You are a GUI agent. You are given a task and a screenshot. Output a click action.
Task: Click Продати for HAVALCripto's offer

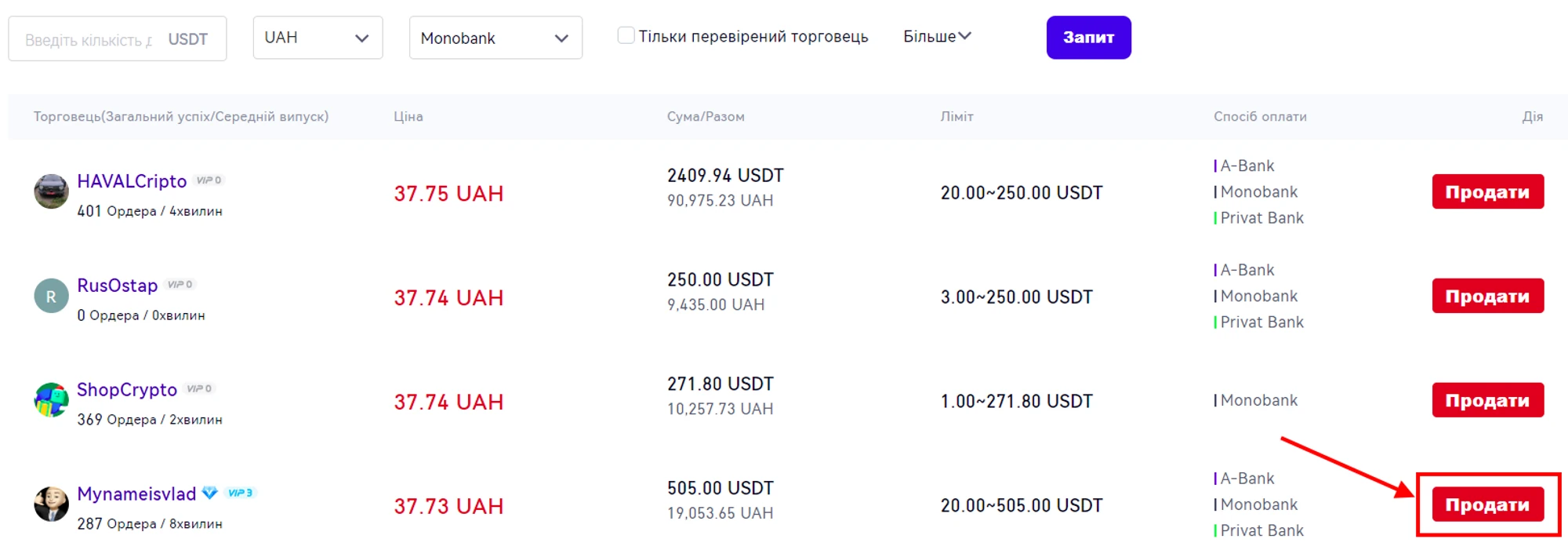pyautogui.click(x=1487, y=192)
